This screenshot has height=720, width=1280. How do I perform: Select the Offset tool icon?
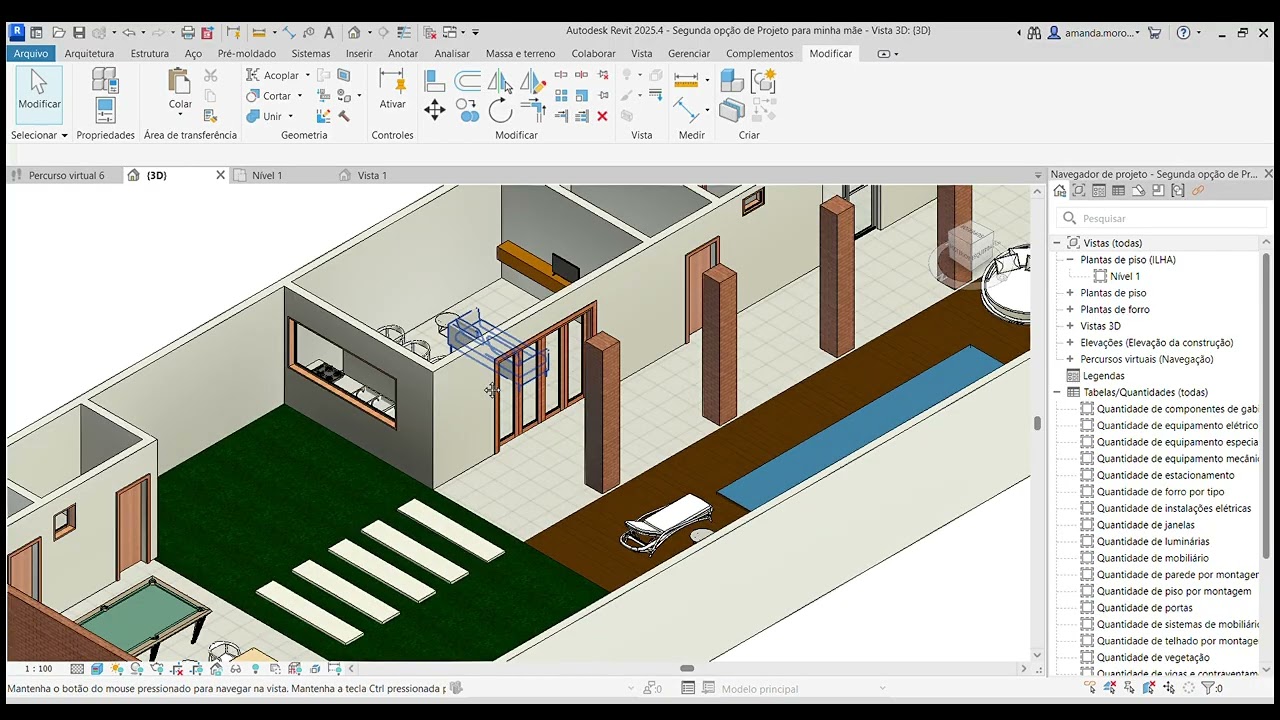[x=467, y=81]
